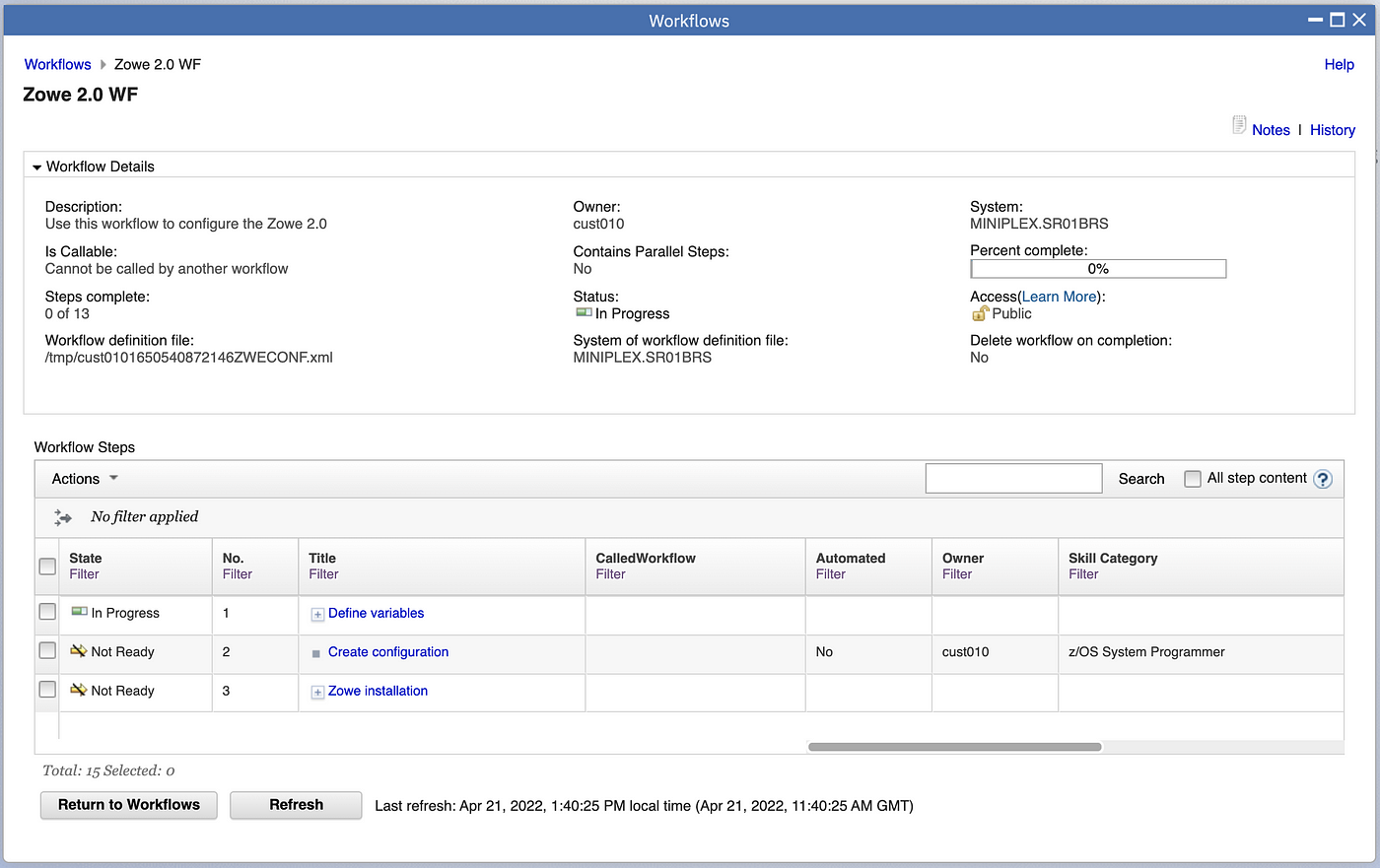1380x868 pixels.
Task: Click the In Progress status icon in Workflow Details
Action: point(584,312)
